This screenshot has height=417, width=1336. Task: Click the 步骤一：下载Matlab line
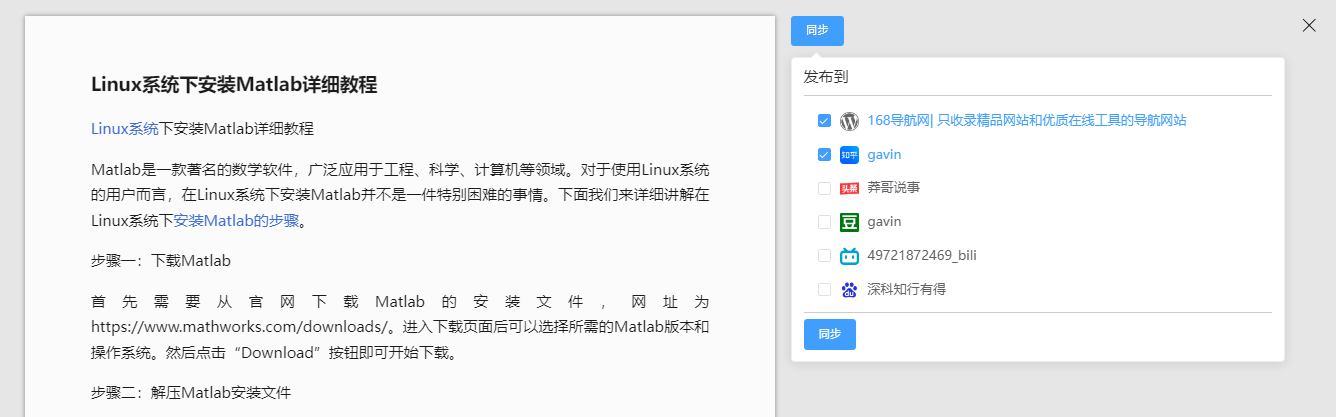(161, 261)
